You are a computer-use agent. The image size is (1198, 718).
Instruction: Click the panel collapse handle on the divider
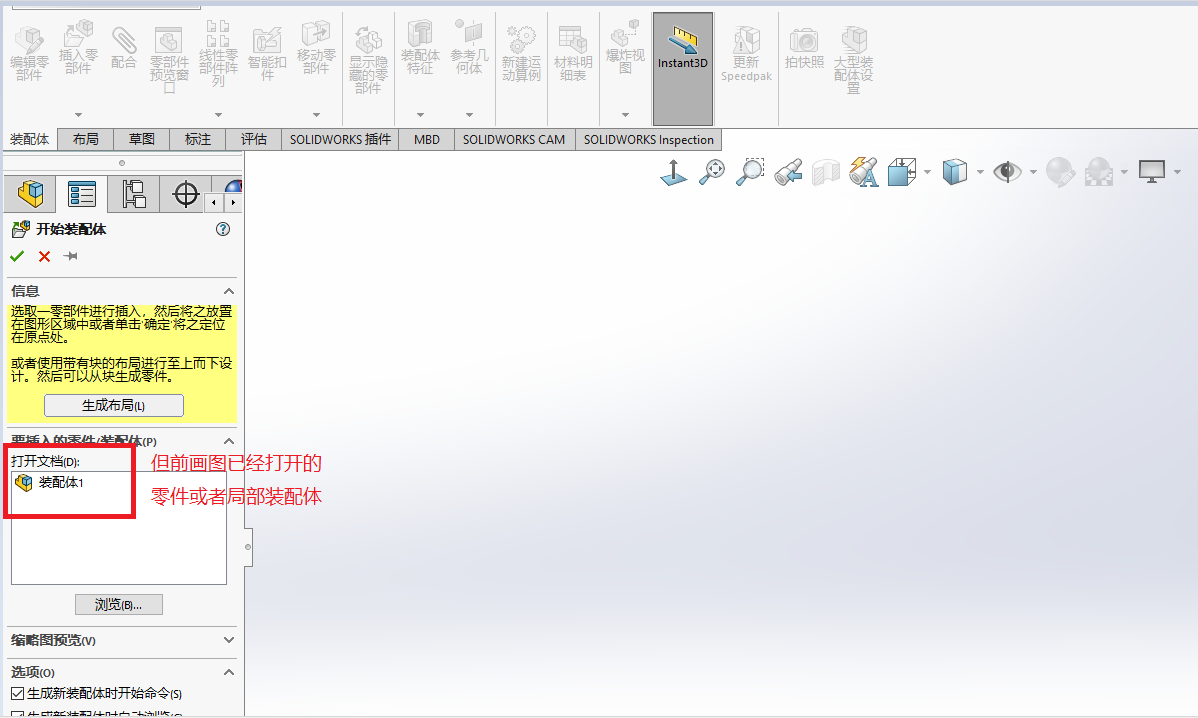(x=248, y=547)
